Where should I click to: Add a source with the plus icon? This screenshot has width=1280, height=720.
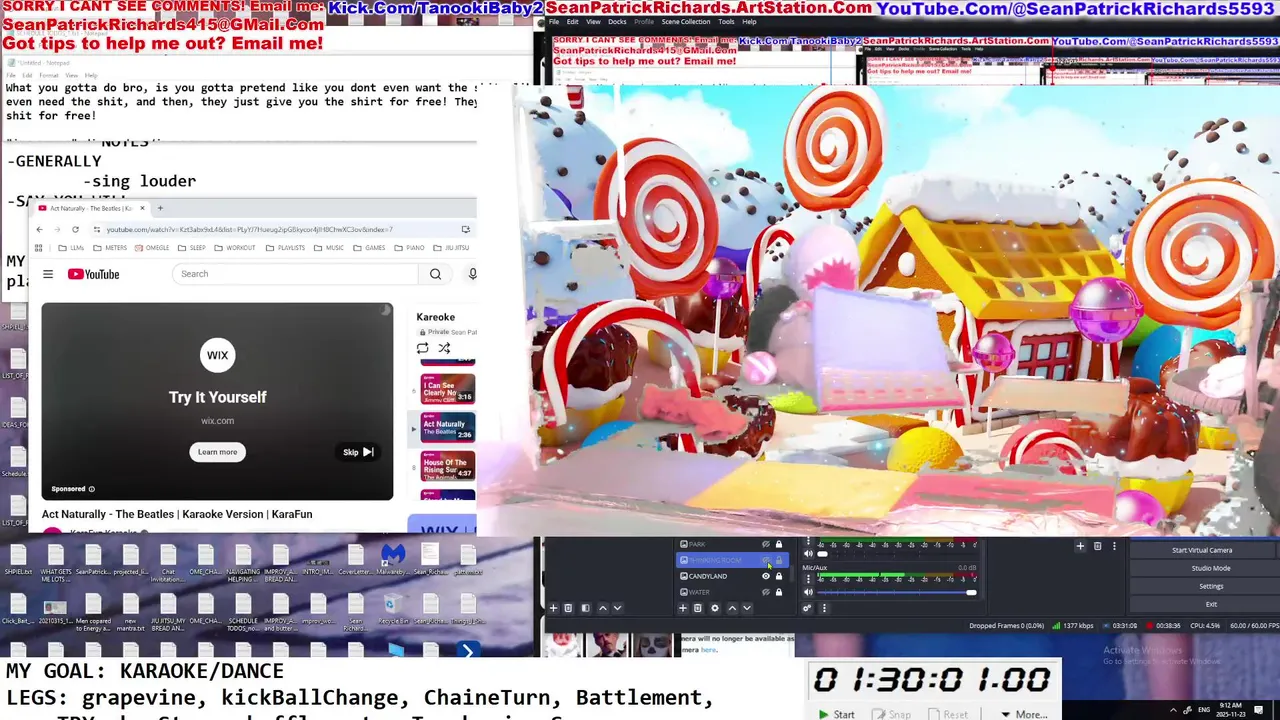click(683, 608)
